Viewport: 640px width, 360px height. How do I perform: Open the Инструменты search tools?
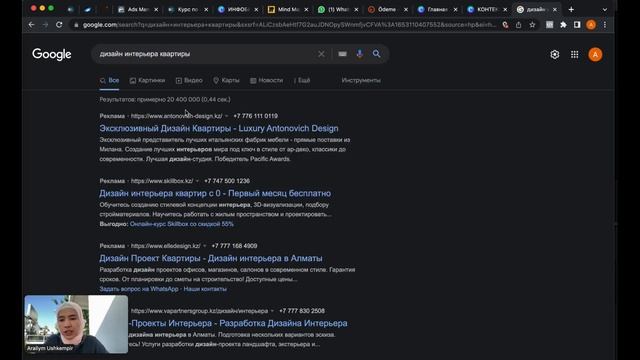[361, 80]
